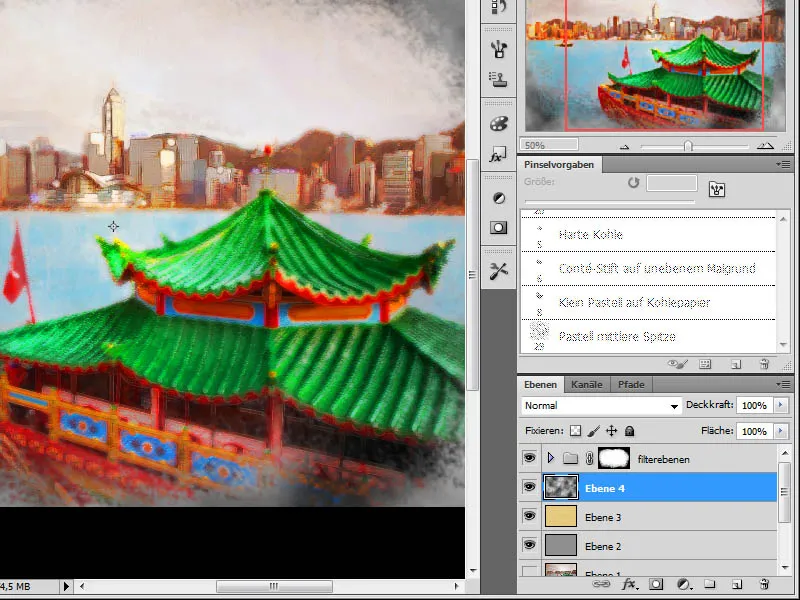Open the Normal blend mode dropdown

pyautogui.click(x=602, y=406)
